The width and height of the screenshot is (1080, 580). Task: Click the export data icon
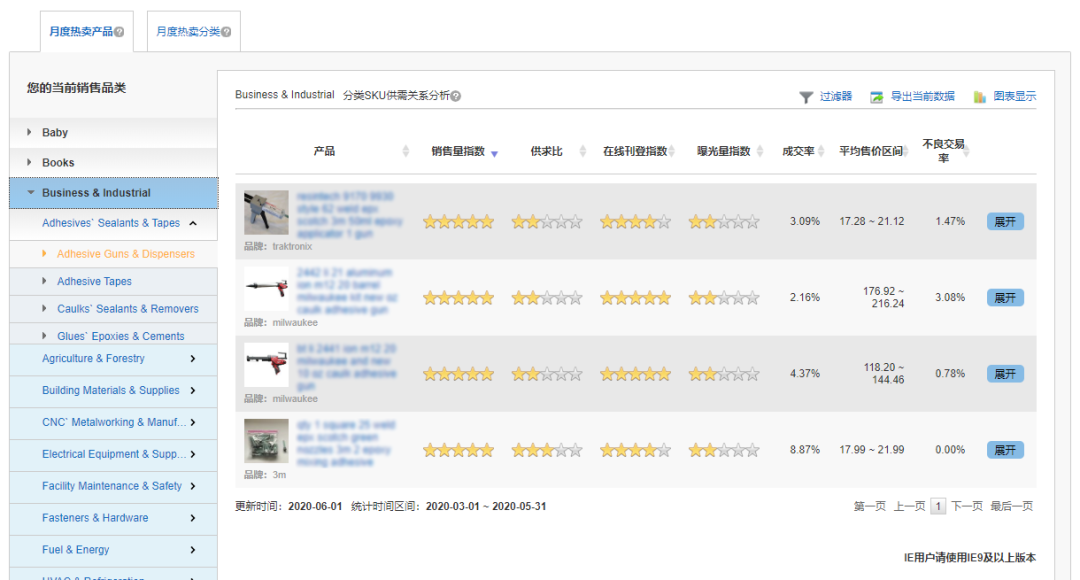tap(876, 97)
